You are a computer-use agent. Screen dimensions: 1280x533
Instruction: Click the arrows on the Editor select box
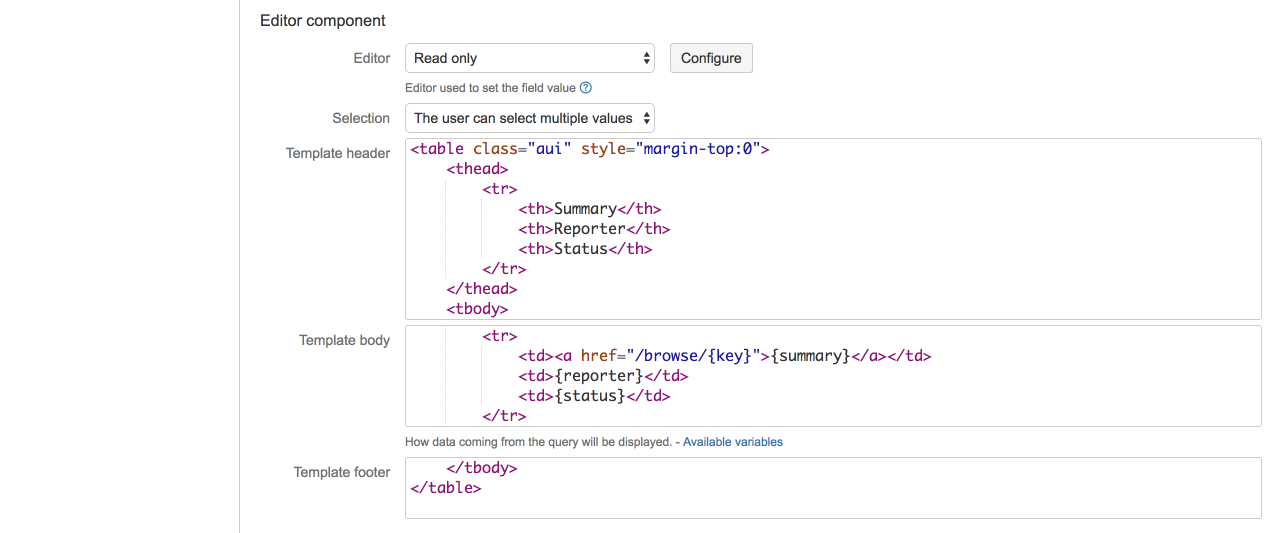(x=646, y=58)
